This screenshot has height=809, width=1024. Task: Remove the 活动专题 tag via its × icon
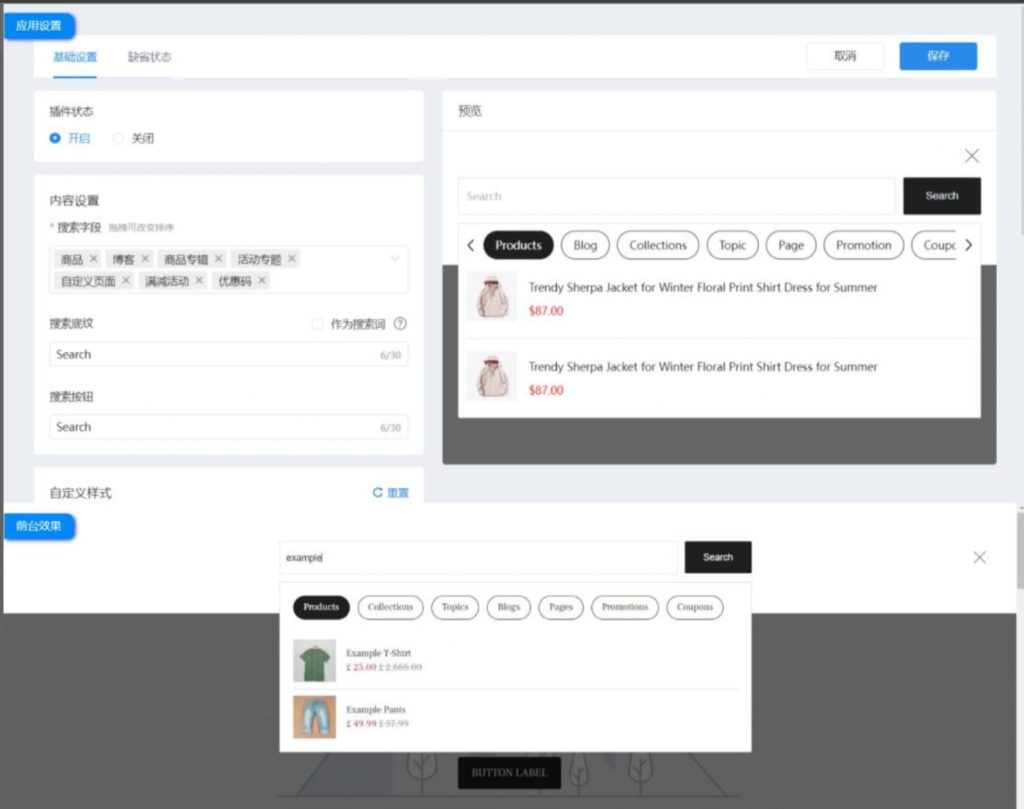(x=290, y=257)
